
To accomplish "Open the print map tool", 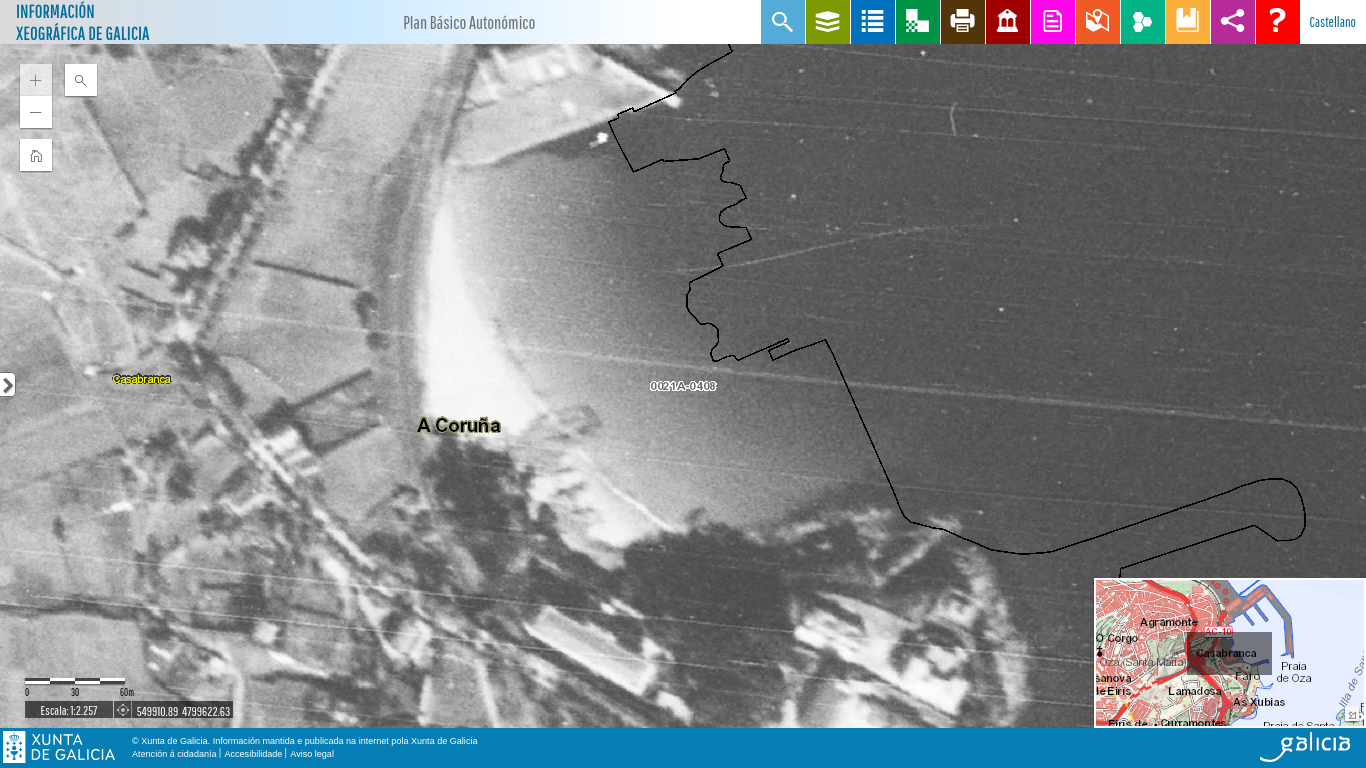I will click(963, 22).
